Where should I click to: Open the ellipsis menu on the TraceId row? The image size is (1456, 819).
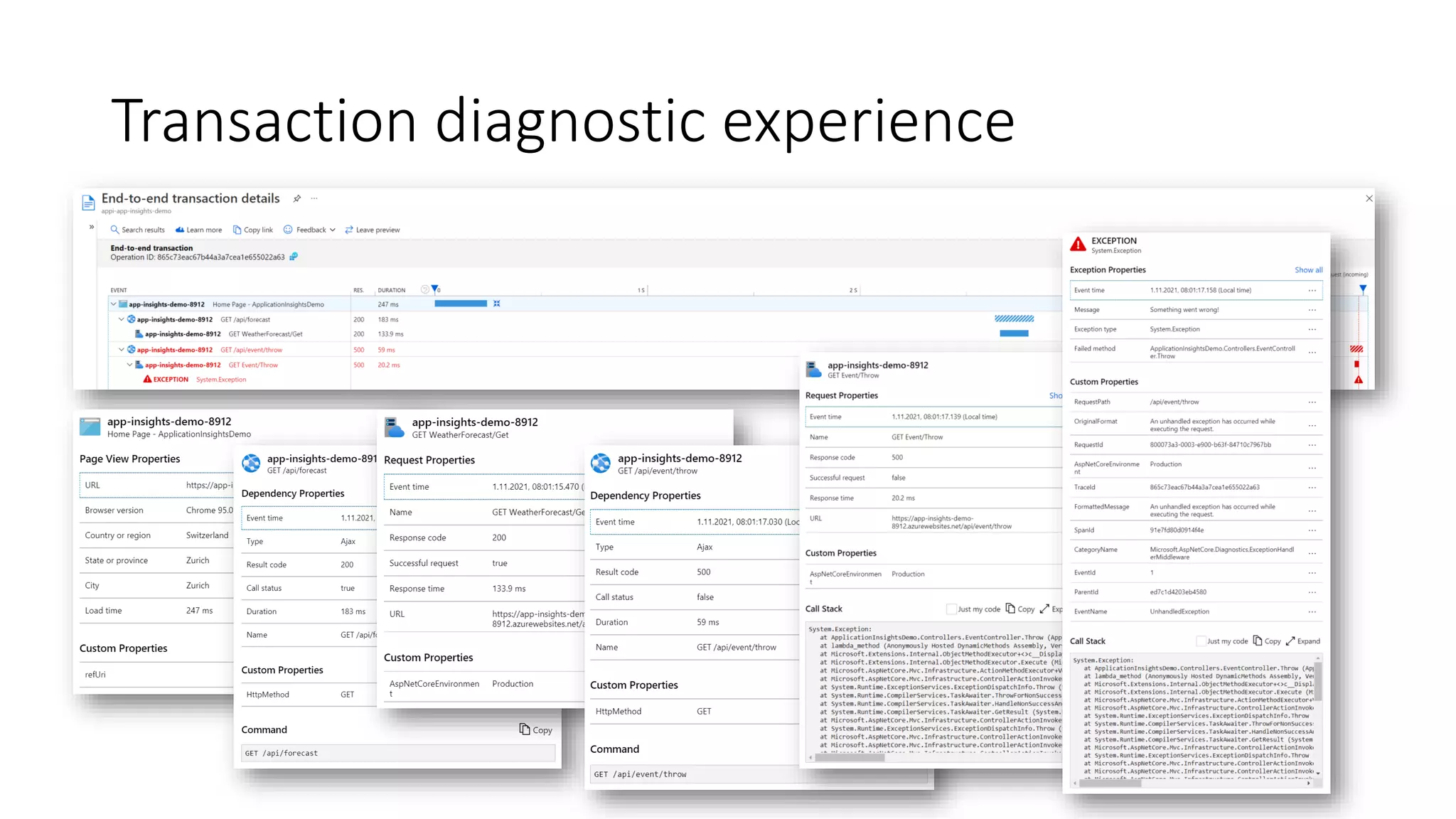point(1312,488)
